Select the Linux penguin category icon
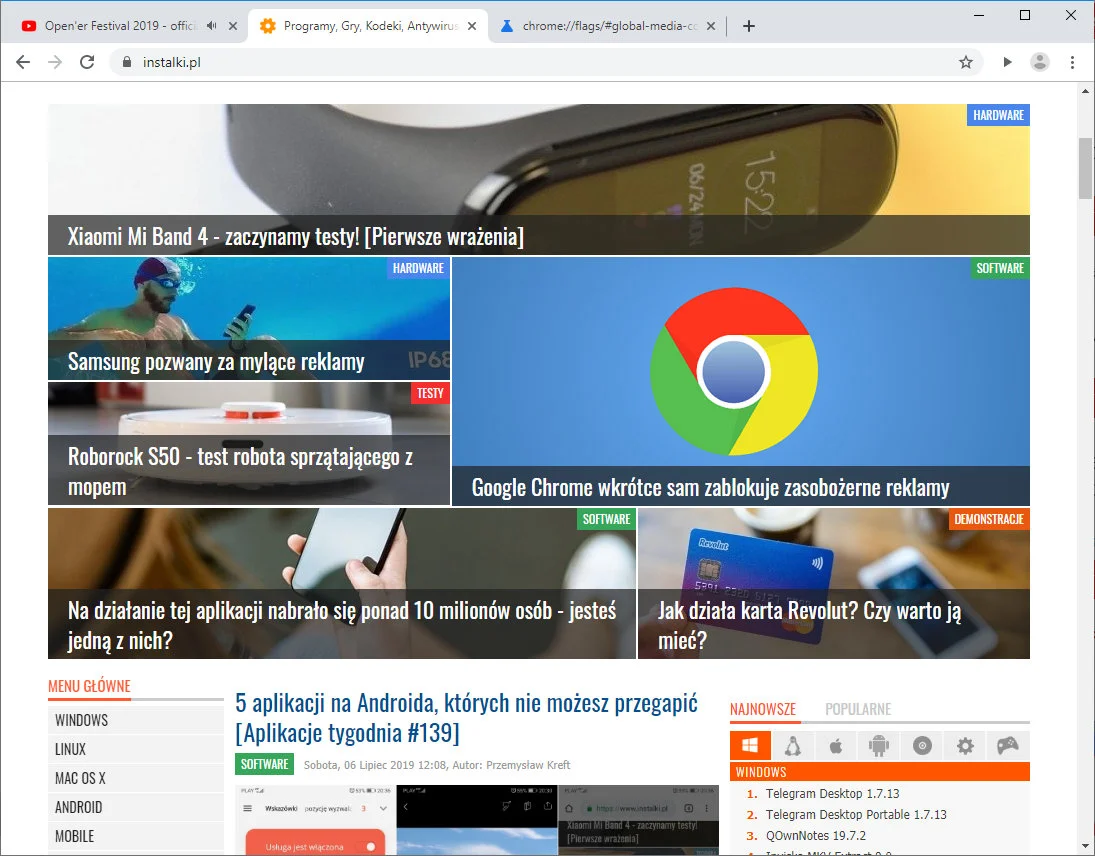The width and height of the screenshot is (1095, 856). click(x=793, y=746)
